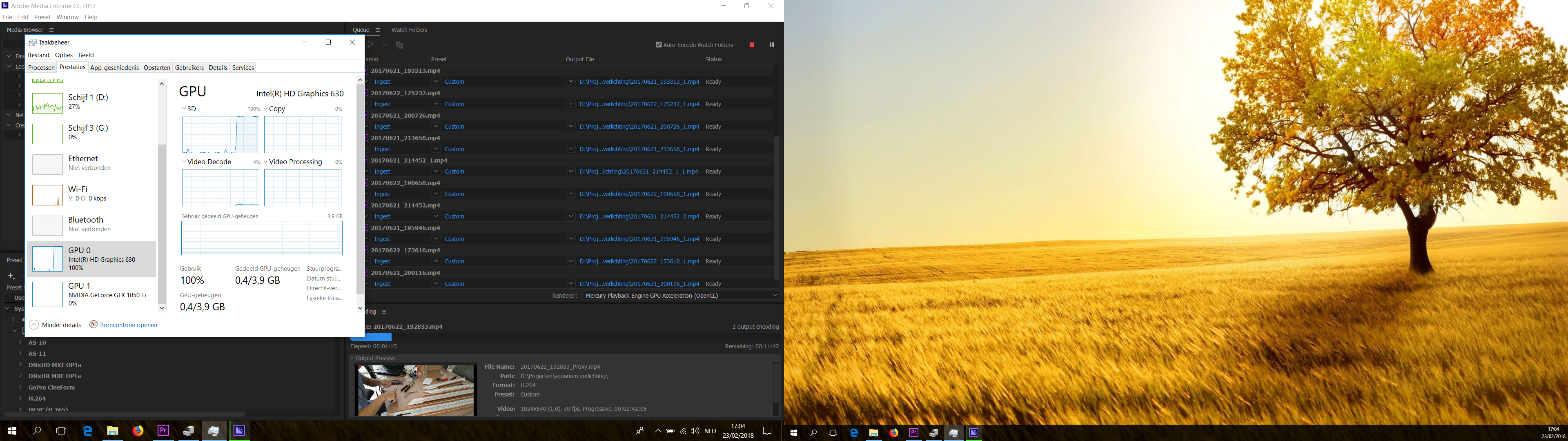
Task: Pause the encoding queue
Action: point(771,45)
